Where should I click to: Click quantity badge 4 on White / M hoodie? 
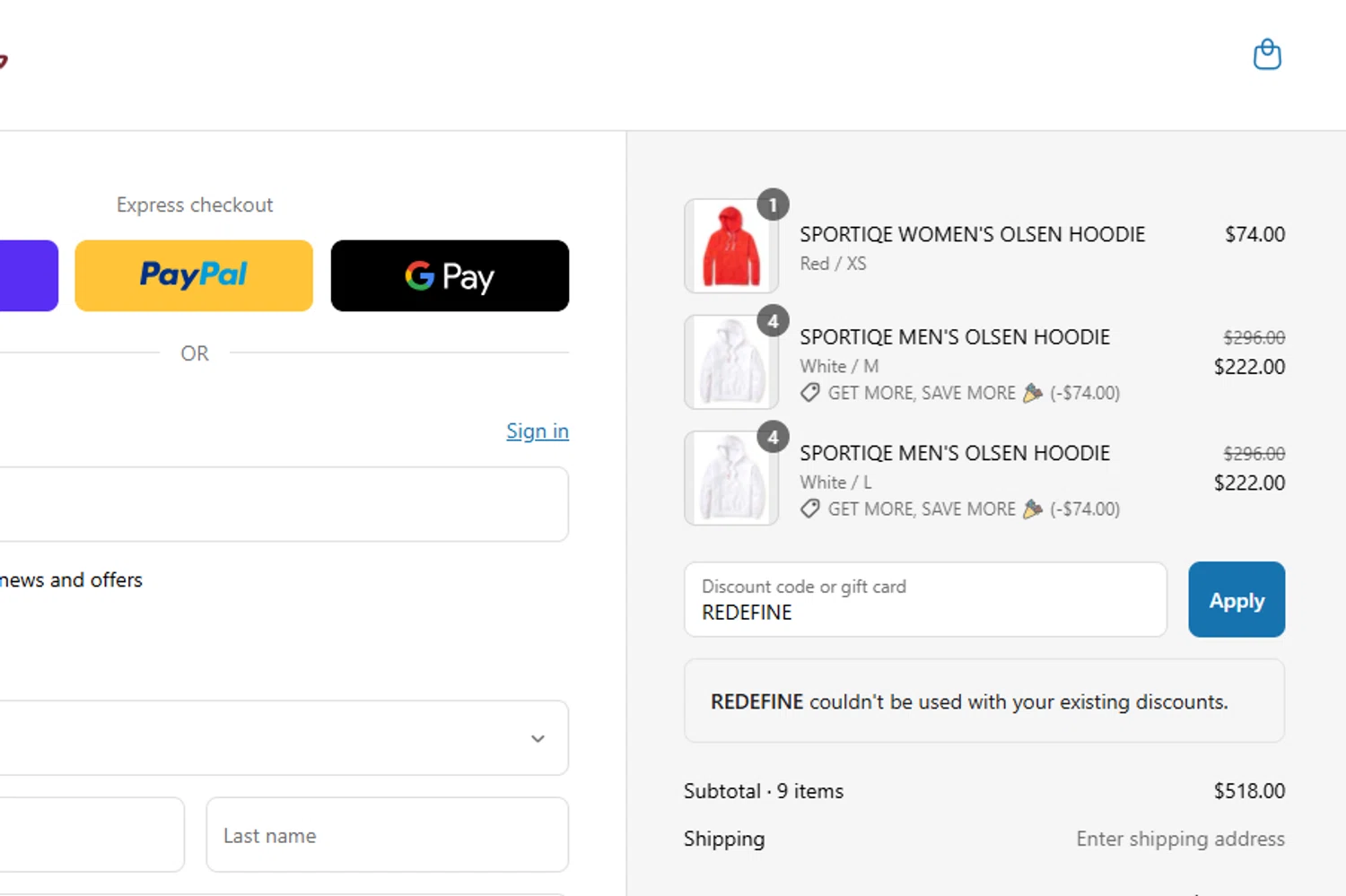pos(773,321)
